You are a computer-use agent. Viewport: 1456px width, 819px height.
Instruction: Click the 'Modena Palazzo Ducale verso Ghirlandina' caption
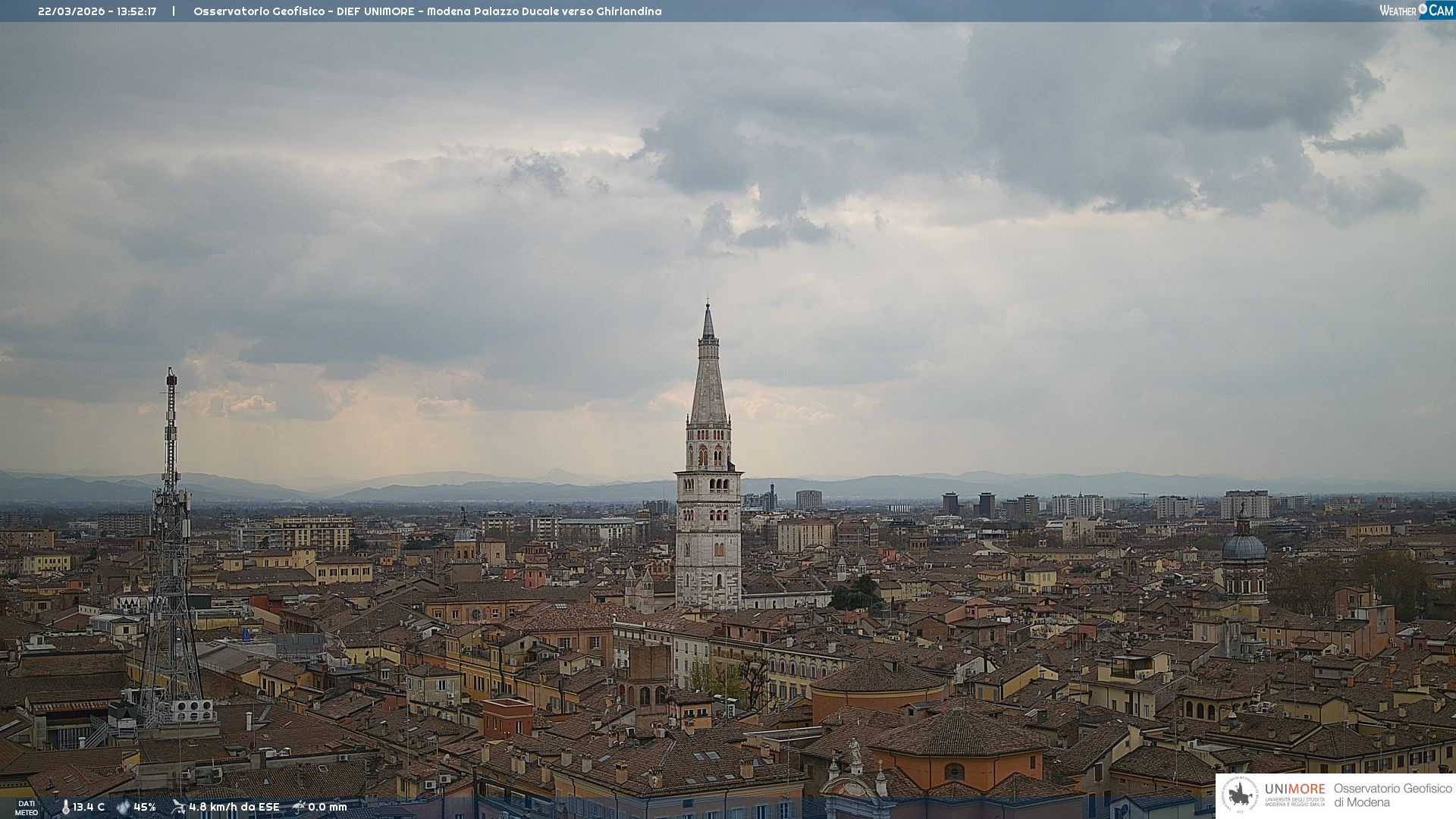click(x=544, y=11)
